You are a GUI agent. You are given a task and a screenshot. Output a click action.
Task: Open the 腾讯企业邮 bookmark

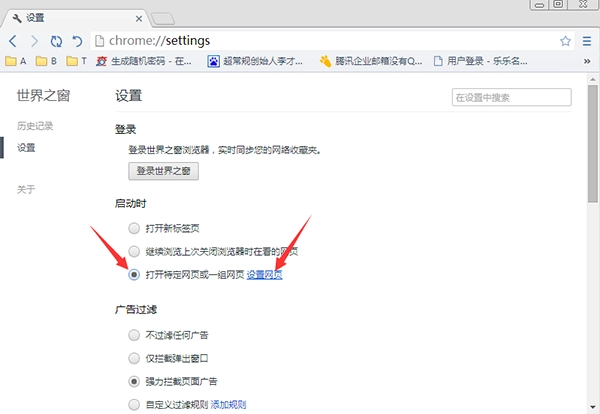(x=370, y=62)
